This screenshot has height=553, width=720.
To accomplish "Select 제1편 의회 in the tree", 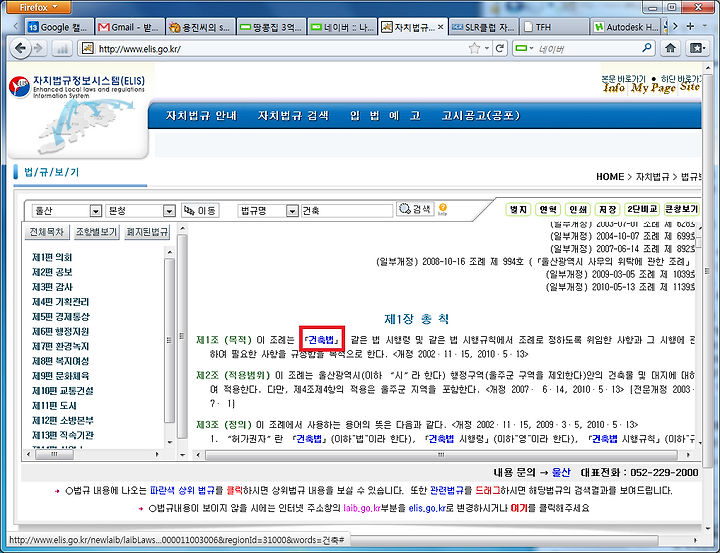I will tap(52, 257).
